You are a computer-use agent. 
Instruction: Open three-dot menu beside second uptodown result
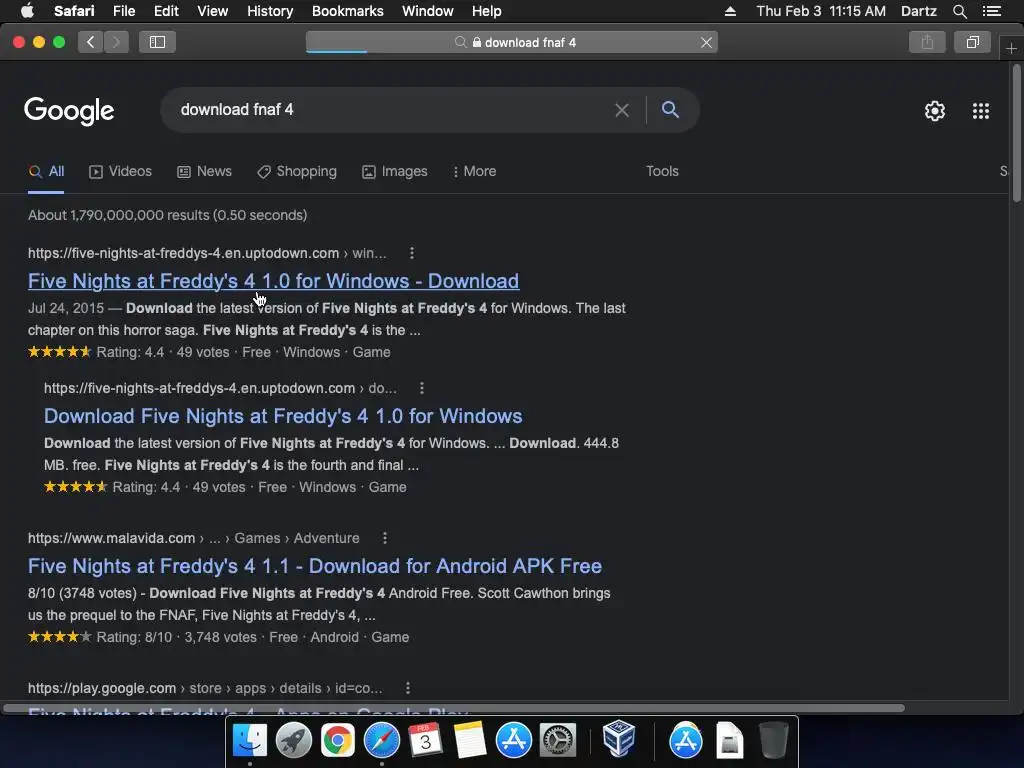coord(422,388)
